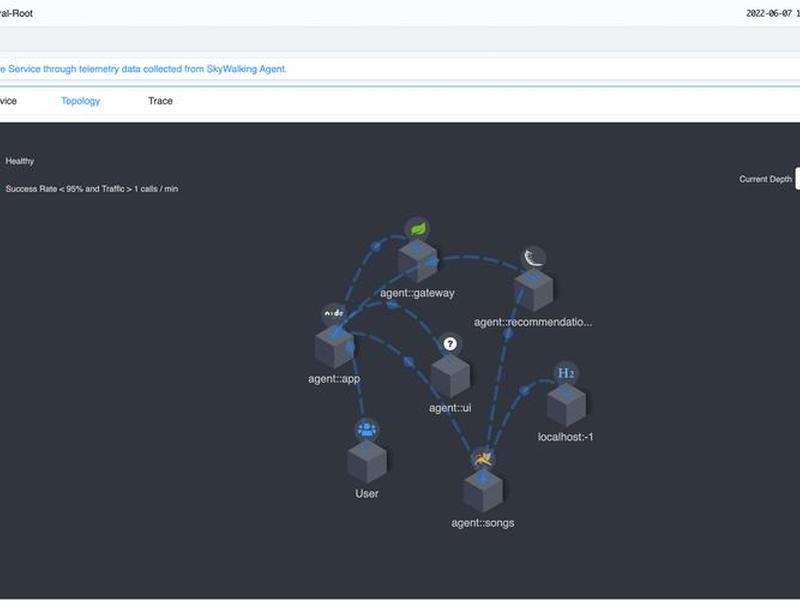Image resolution: width=800 pixels, height=600 pixels.
Task: Click the Node.js icon above agent::app
Action: [334, 314]
